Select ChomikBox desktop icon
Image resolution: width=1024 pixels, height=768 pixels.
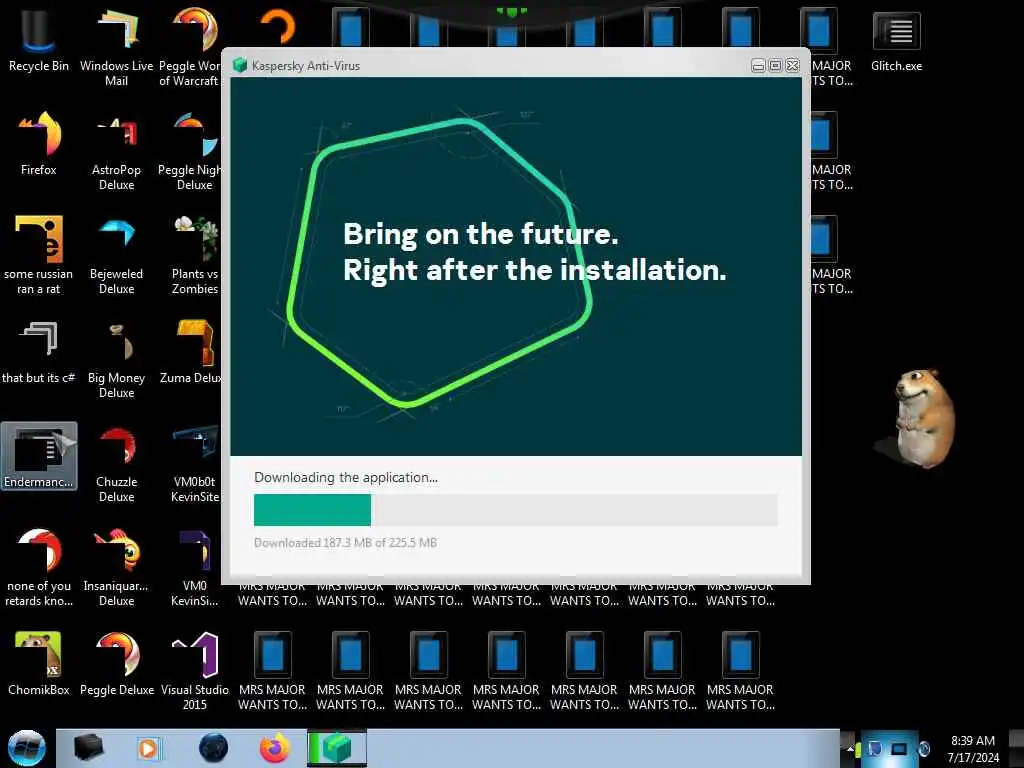[x=39, y=664]
